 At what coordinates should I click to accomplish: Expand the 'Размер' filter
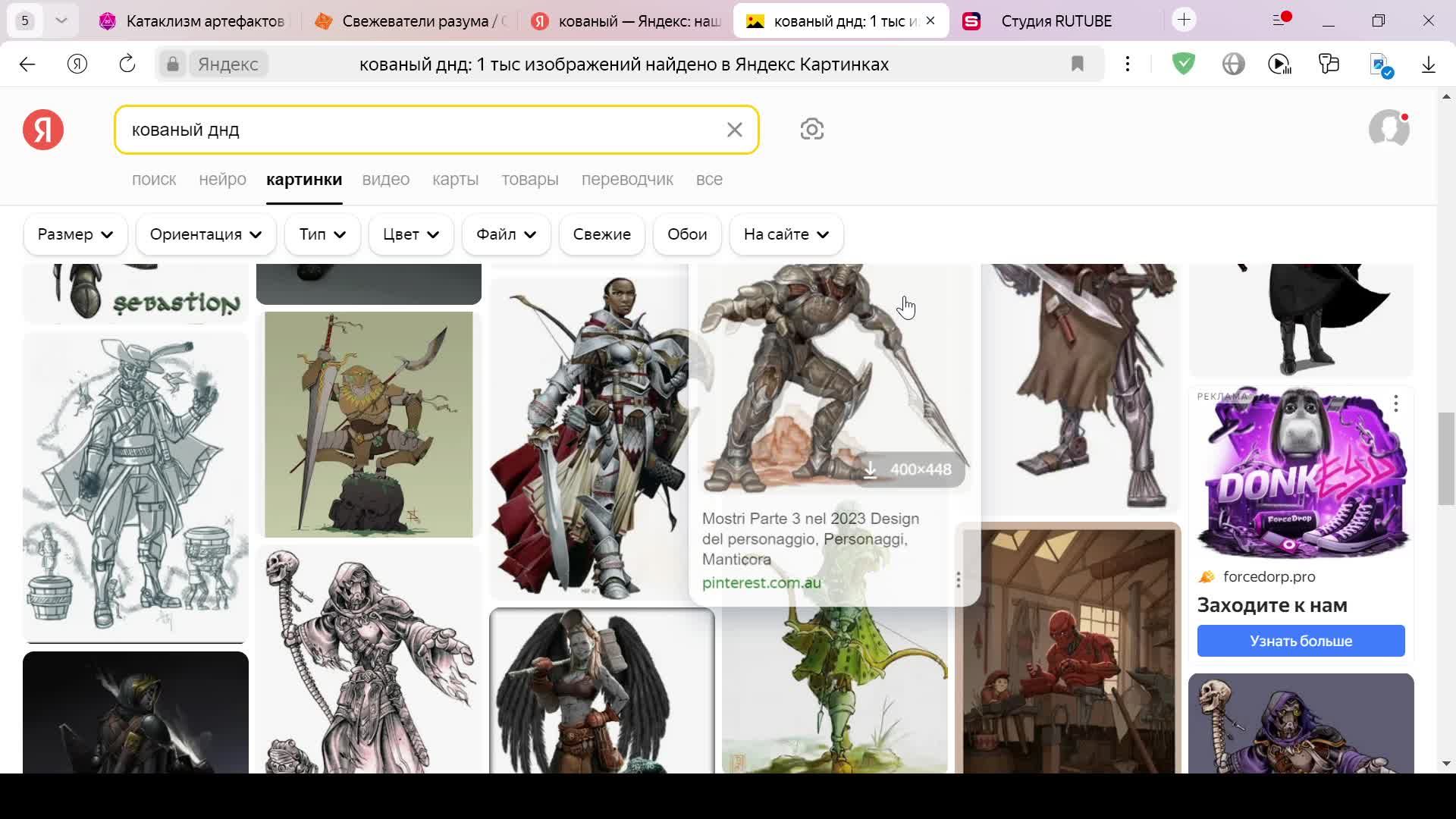76,234
